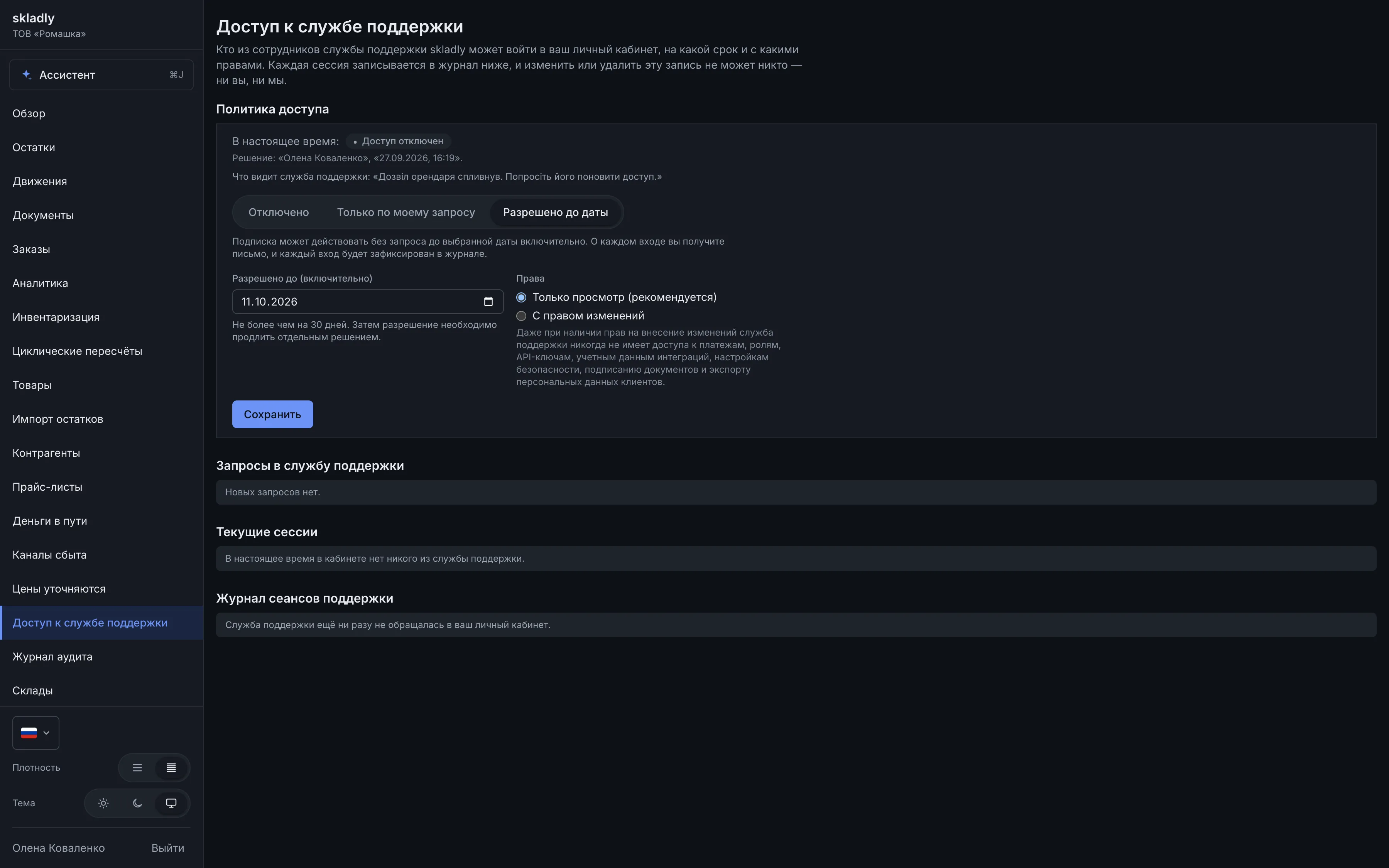Image resolution: width=1389 pixels, height=868 pixels.
Task: Click Выйти to log out
Action: pos(167,848)
